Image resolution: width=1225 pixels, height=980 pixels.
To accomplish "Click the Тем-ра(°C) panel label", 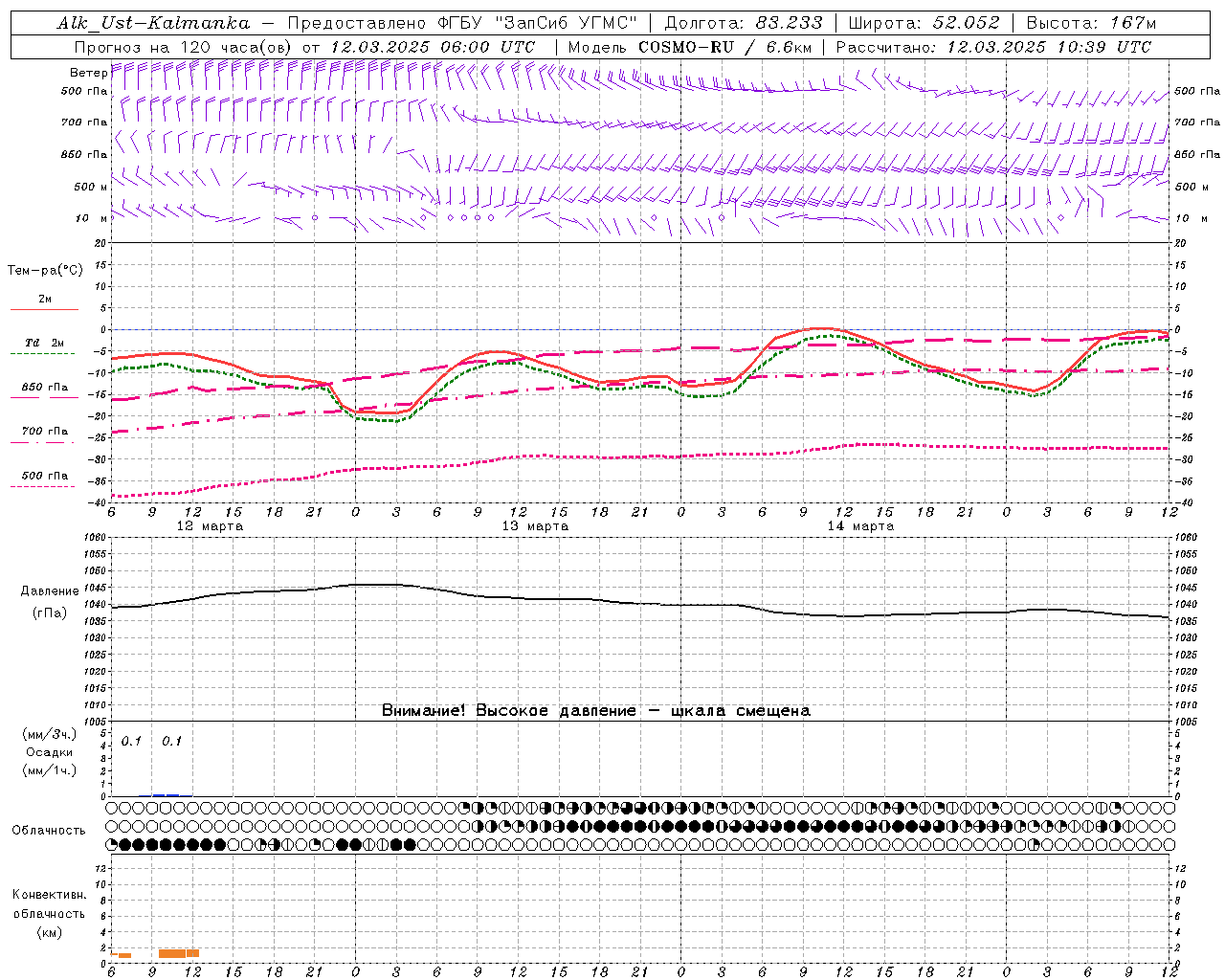I will coord(45,271).
